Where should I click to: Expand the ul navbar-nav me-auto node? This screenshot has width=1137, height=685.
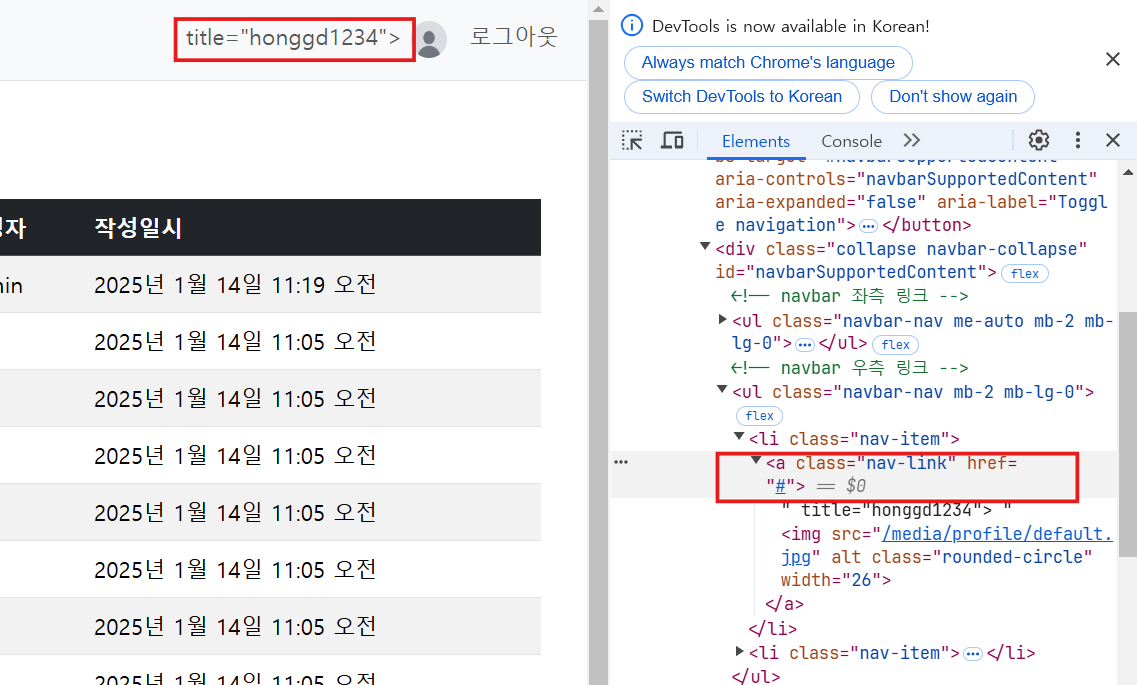(722, 319)
